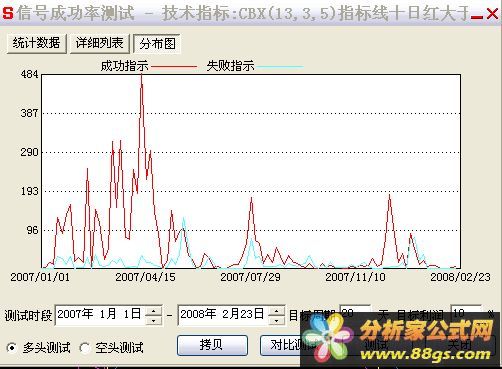Click the red S application icon
Screen dimensions: 502x369
7,13
